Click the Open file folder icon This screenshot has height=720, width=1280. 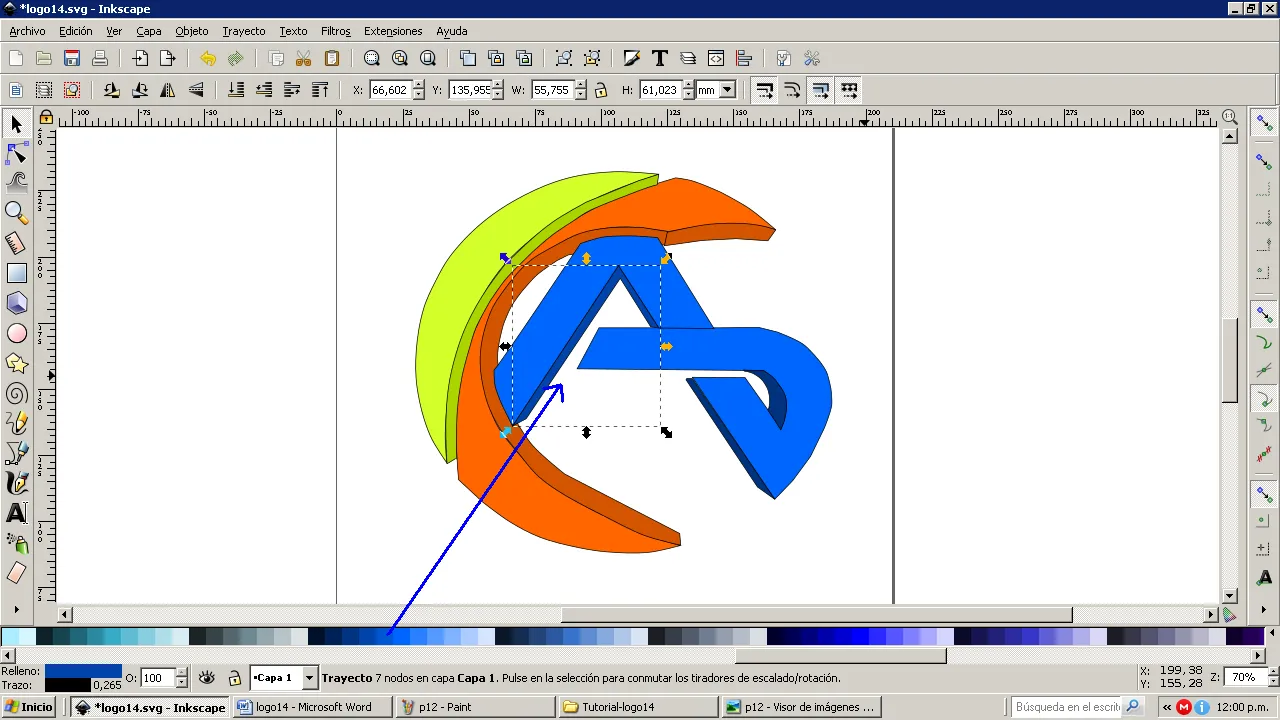point(44,59)
